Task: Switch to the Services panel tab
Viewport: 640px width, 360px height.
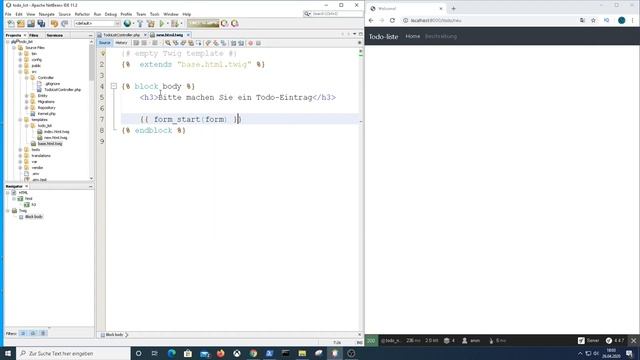Action: click(x=55, y=36)
